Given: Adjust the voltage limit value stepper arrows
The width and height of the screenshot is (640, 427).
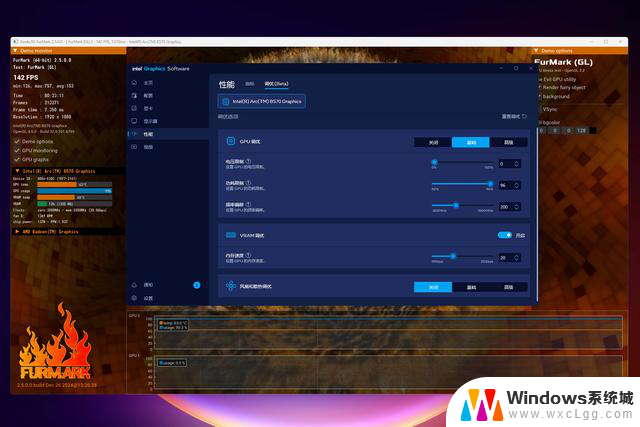Looking at the screenshot, I should [x=516, y=164].
